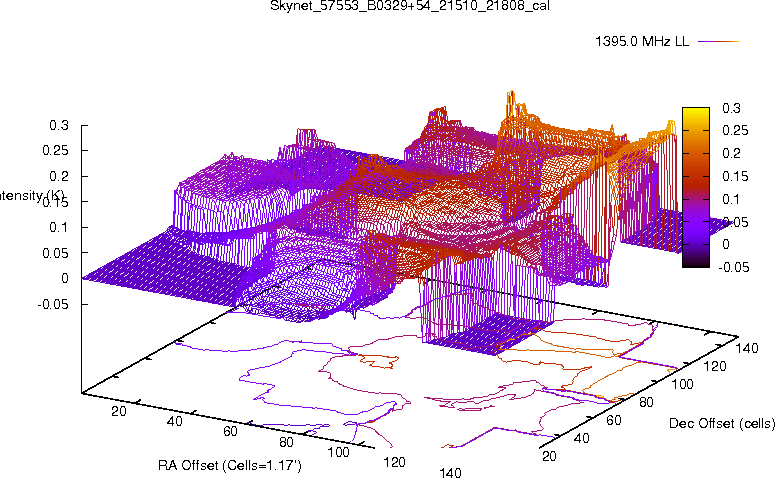This screenshot has width=775, height=478.
Task: Click the 0.15 tick on the color bar
Action: pyautogui.click(x=735, y=176)
